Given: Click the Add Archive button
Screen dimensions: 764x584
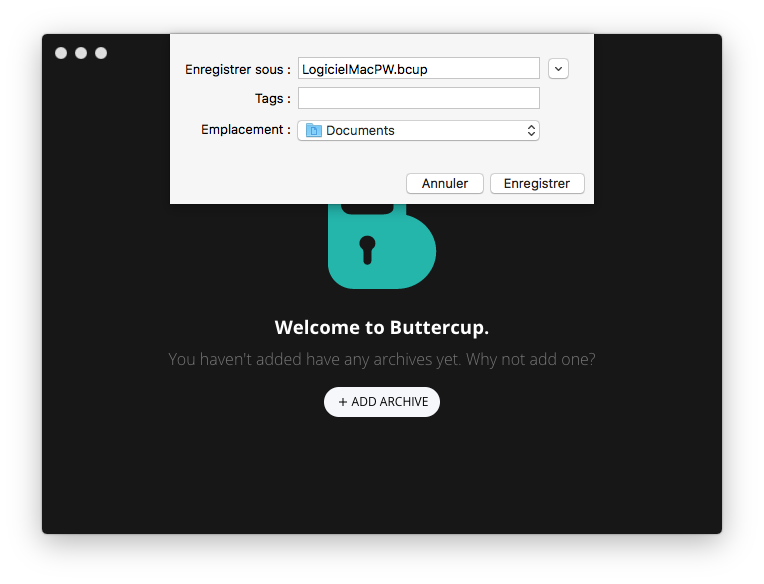Looking at the screenshot, I should tap(382, 402).
